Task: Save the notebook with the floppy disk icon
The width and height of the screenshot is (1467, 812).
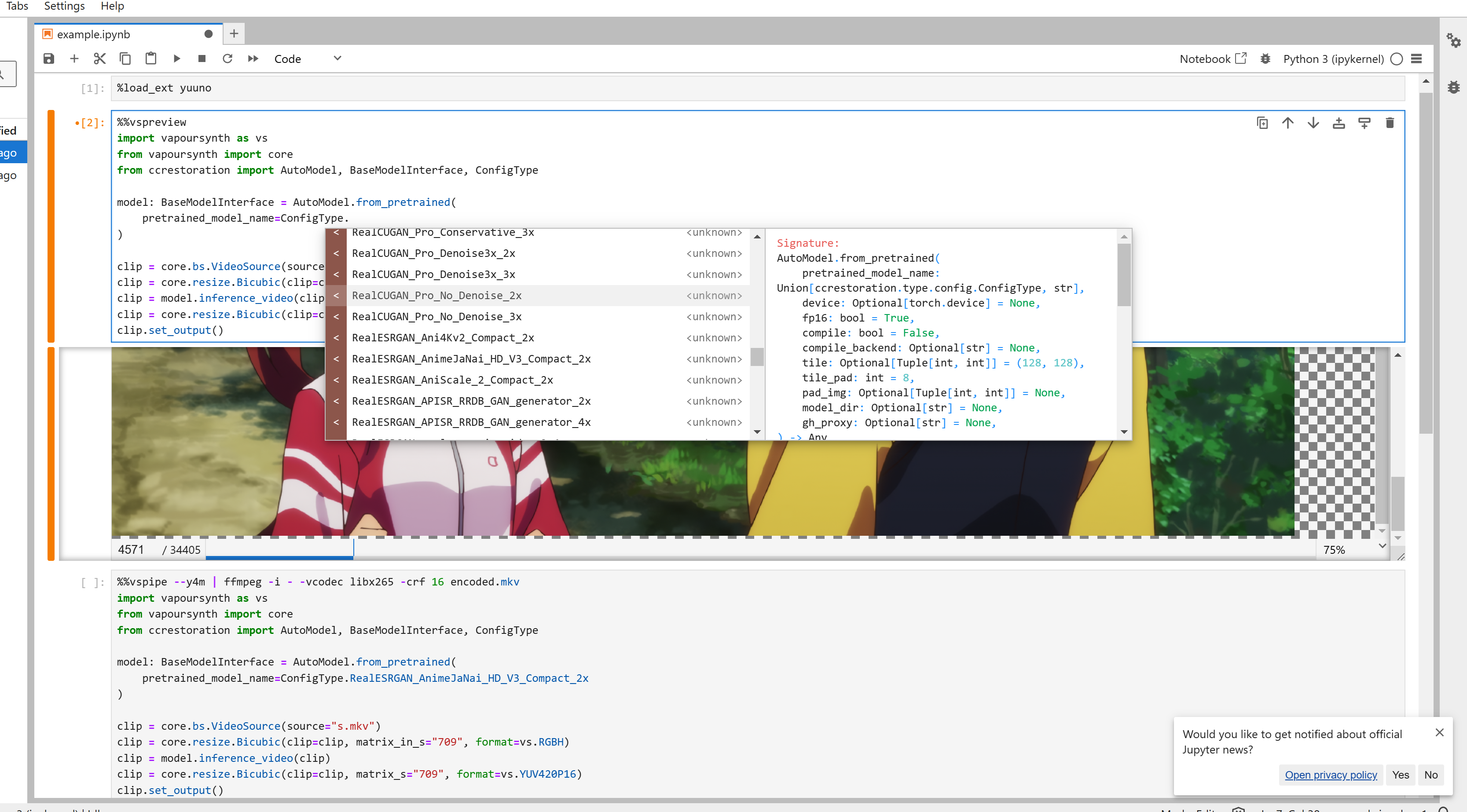Action: pos(48,59)
